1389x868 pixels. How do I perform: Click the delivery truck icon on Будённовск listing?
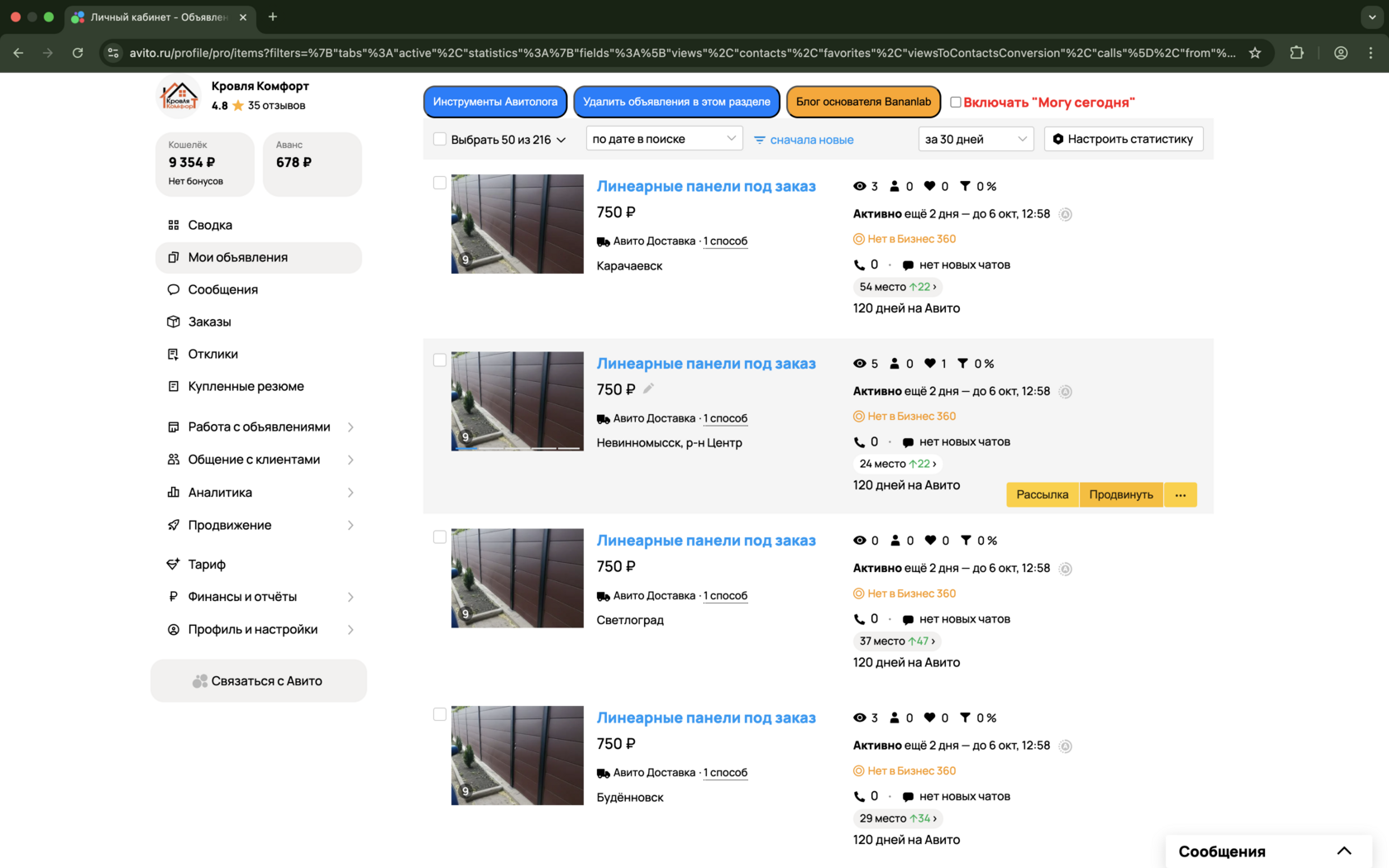[604, 773]
